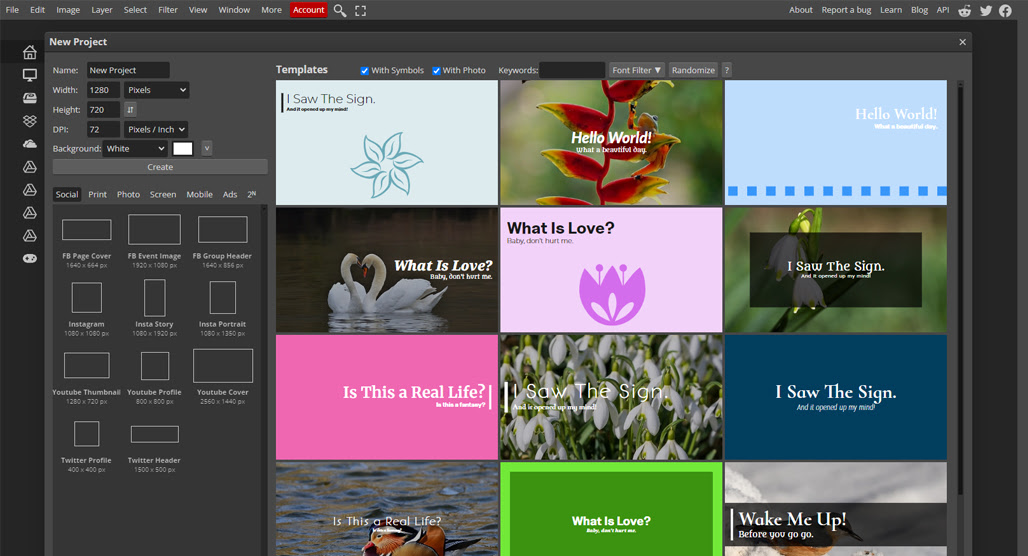
Task: Choose the FB Page Cover preset
Action: [x=87, y=241]
